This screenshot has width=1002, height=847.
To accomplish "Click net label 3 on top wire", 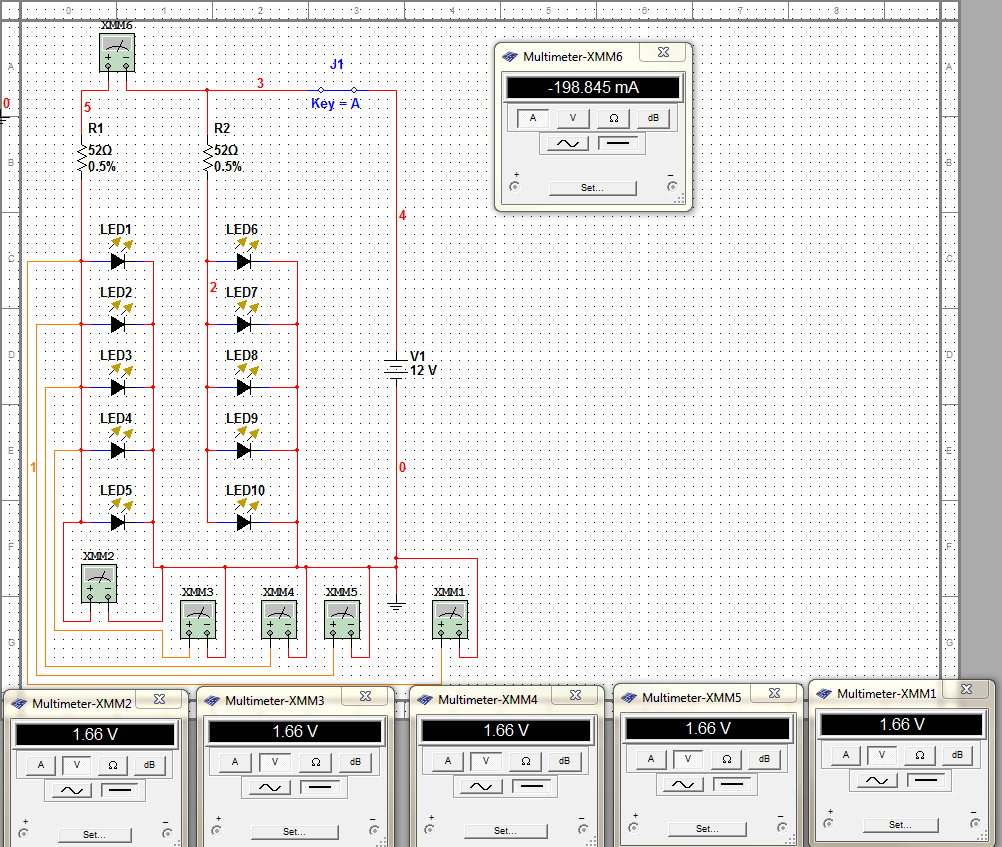I will point(260,83).
